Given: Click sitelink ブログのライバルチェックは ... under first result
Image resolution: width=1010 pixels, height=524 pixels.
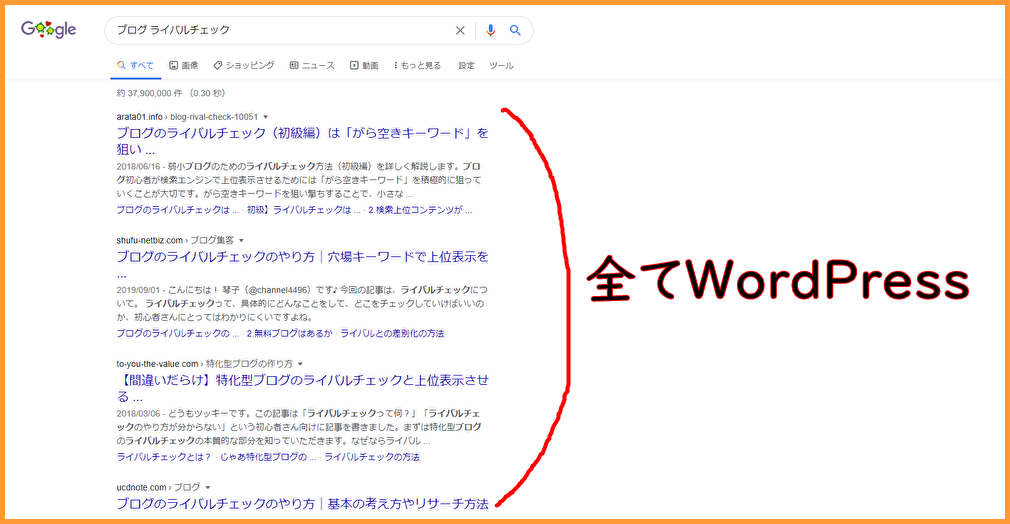Looking at the screenshot, I should coord(177,210).
